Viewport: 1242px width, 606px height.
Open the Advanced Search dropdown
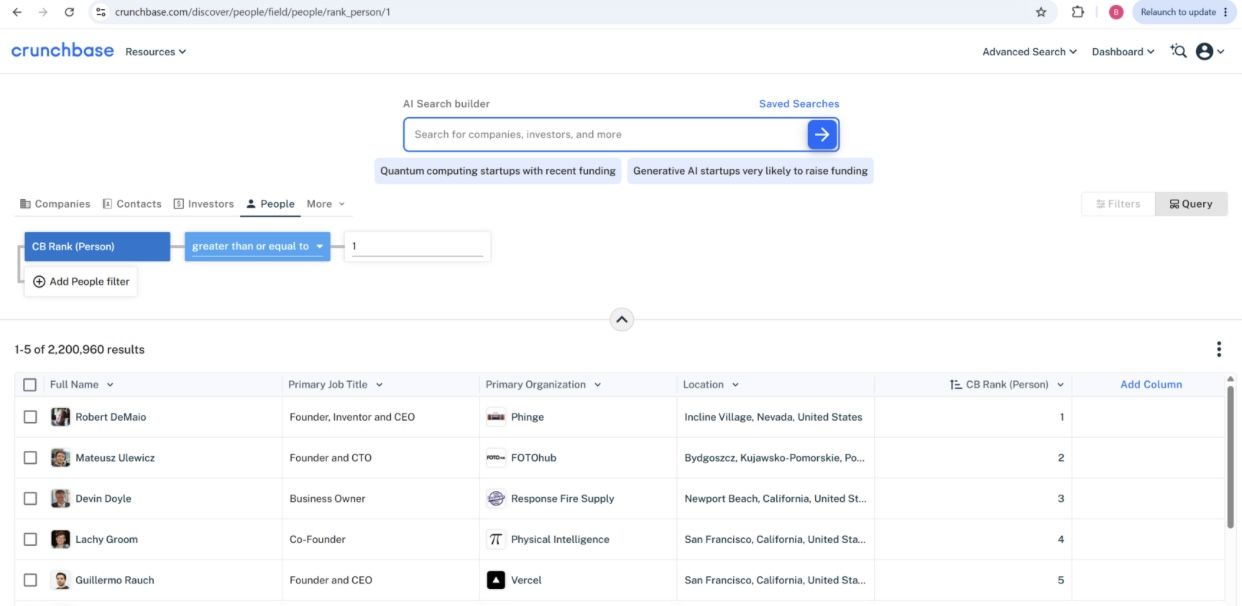1030,52
